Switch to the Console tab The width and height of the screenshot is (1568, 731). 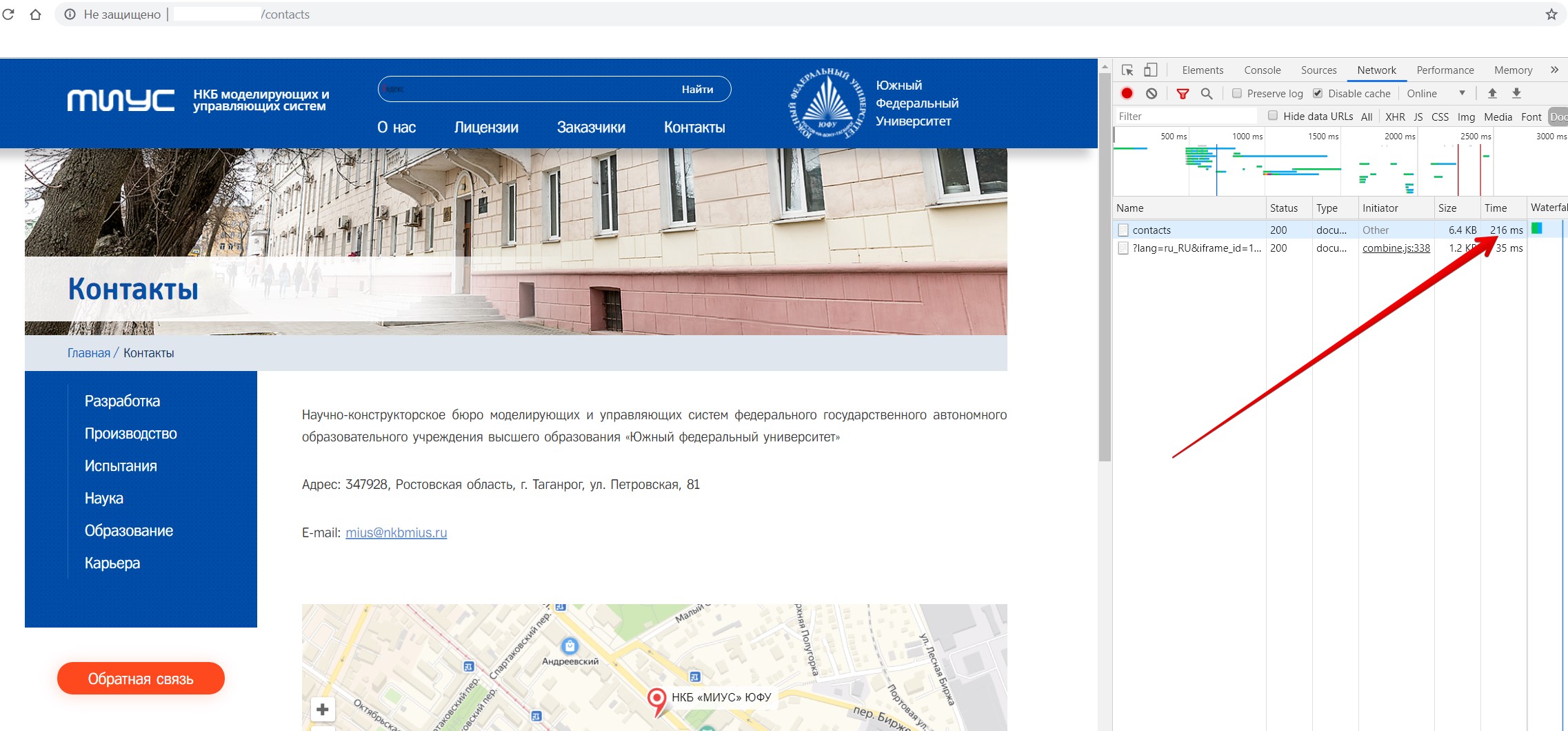pyautogui.click(x=1262, y=70)
